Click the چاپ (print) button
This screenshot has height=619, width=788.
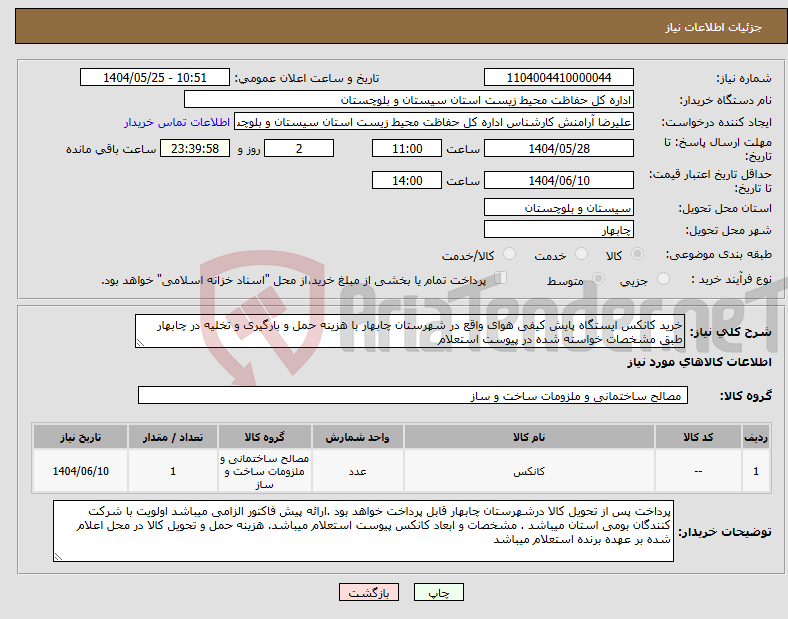pyautogui.click(x=438, y=592)
